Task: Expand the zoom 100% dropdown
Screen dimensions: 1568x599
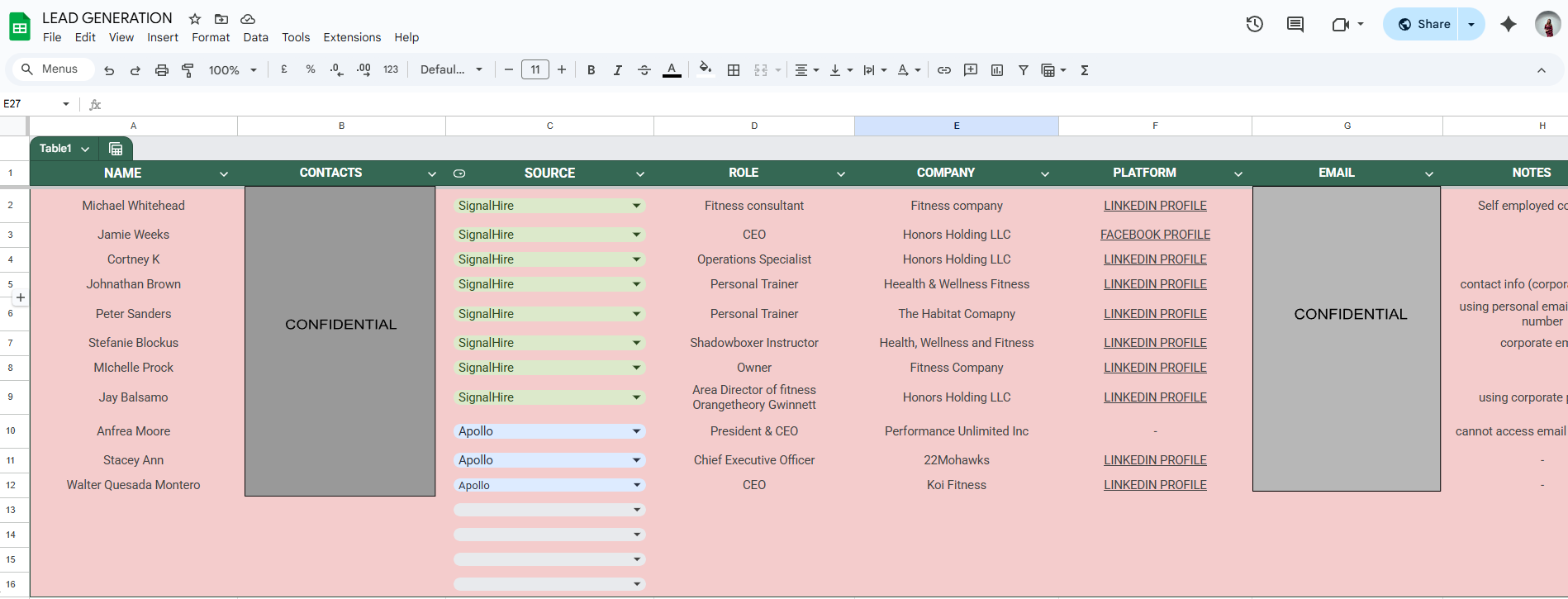Action: coord(232,70)
